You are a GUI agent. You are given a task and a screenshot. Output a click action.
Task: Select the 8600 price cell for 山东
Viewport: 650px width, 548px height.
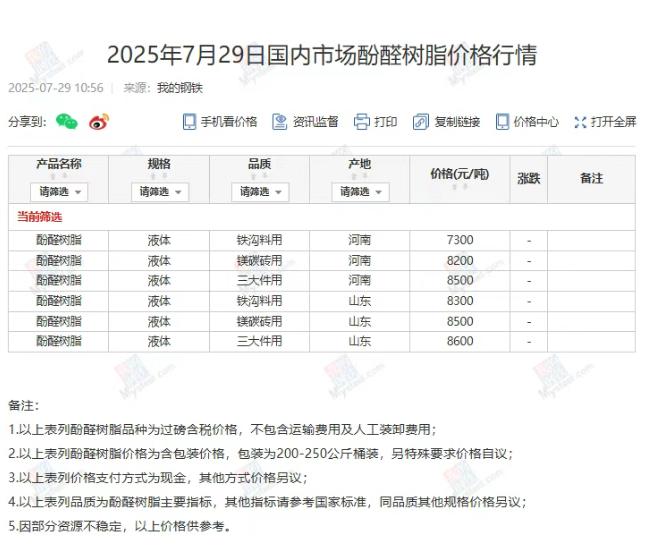pos(459,341)
